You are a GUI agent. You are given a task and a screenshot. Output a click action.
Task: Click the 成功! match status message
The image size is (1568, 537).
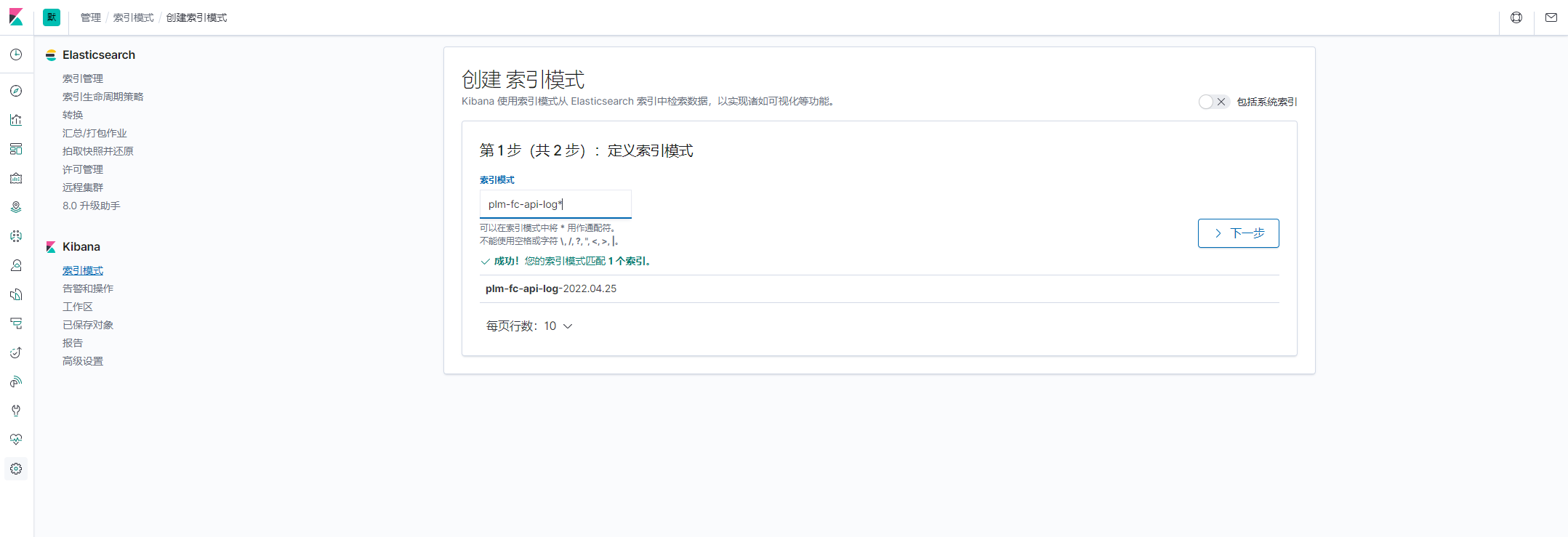[x=566, y=261]
